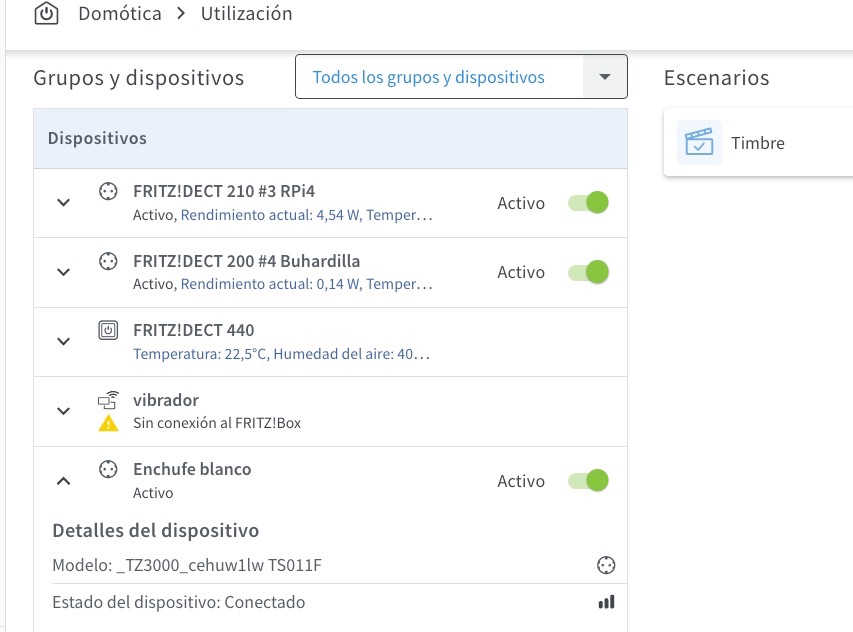The image size is (853, 632).
Task: Open the Rendimiento actual 4,54 W link
Action: (270, 215)
